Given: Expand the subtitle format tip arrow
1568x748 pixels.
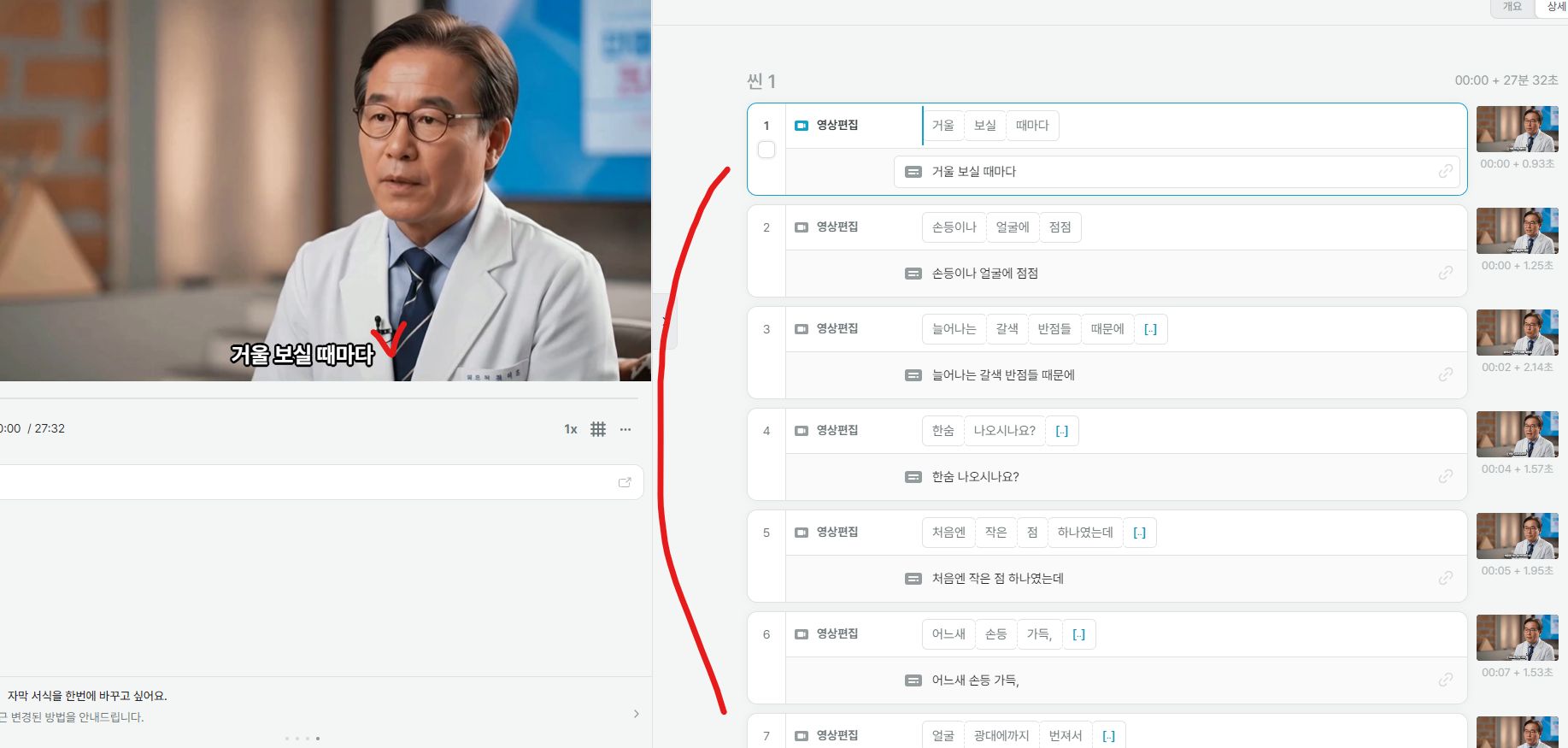Looking at the screenshot, I should click(x=636, y=714).
